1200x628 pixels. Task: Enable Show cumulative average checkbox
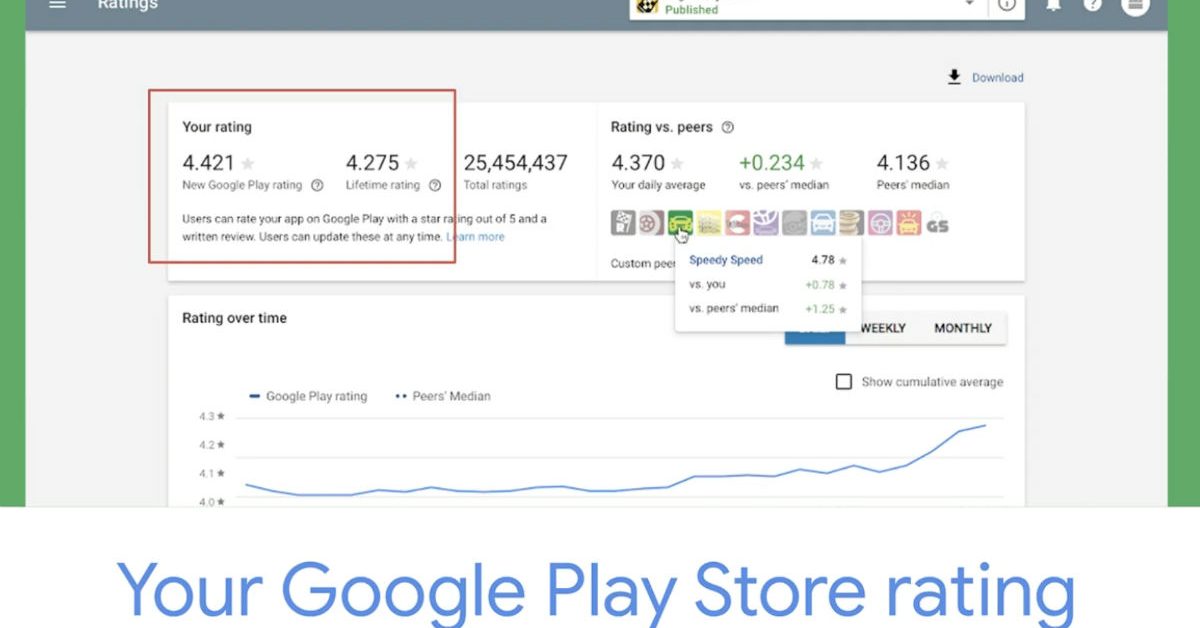click(x=844, y=382)
